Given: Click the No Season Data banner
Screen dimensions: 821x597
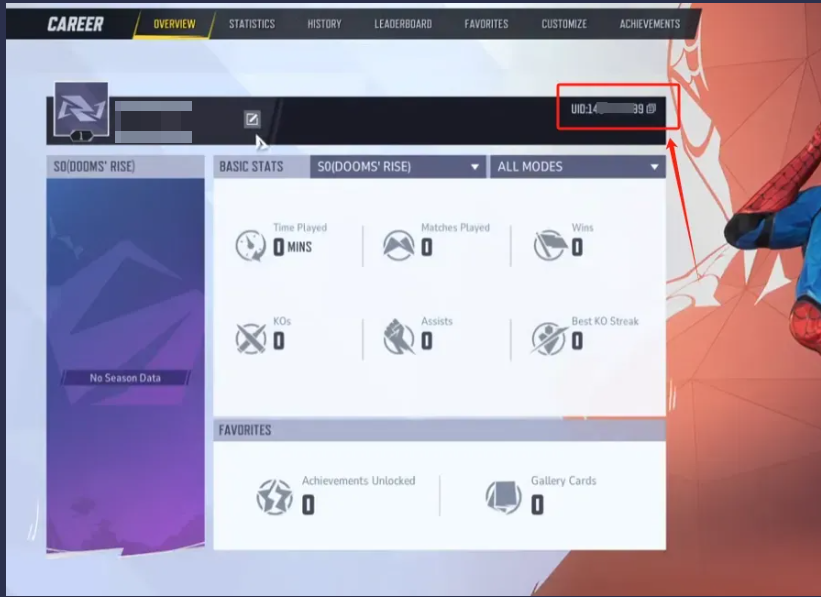Looking at the screenshot, I should [x=125, y=378].
